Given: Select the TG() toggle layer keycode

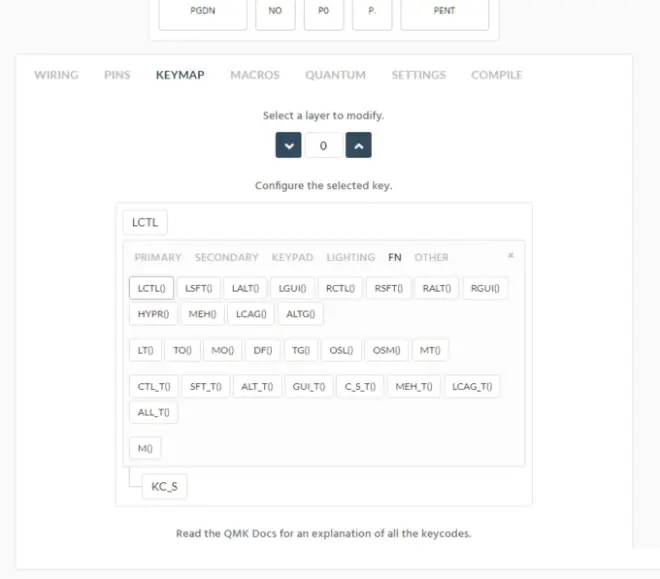Looking at the screenshot, I should [x=301, y=350].
